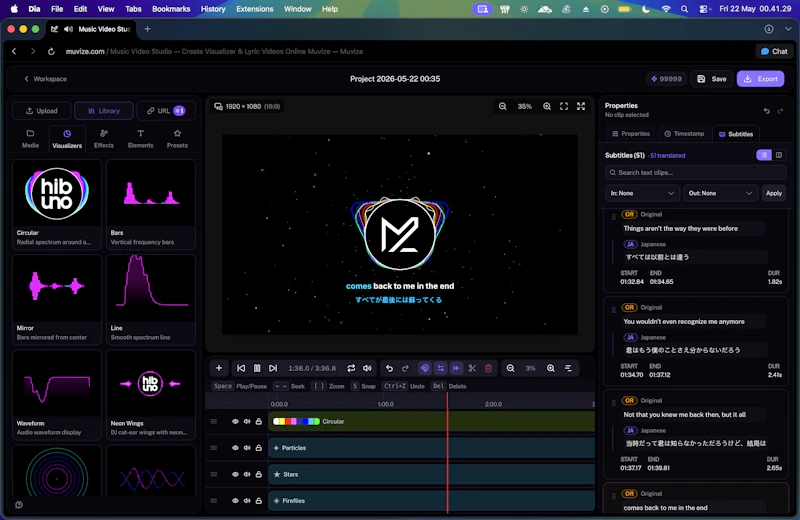Viewport: 800px width, 520px height.
Task: Click the 99999 credits badge
Action: pos(666,79)
